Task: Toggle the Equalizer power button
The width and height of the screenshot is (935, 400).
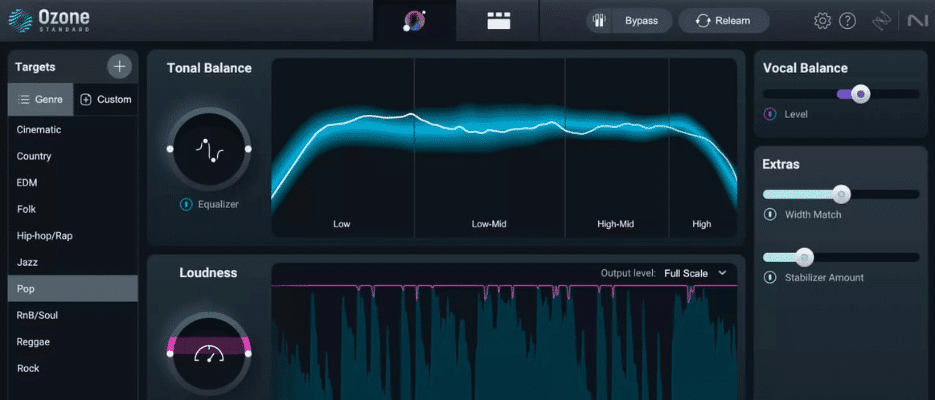Action: [186, 204]
